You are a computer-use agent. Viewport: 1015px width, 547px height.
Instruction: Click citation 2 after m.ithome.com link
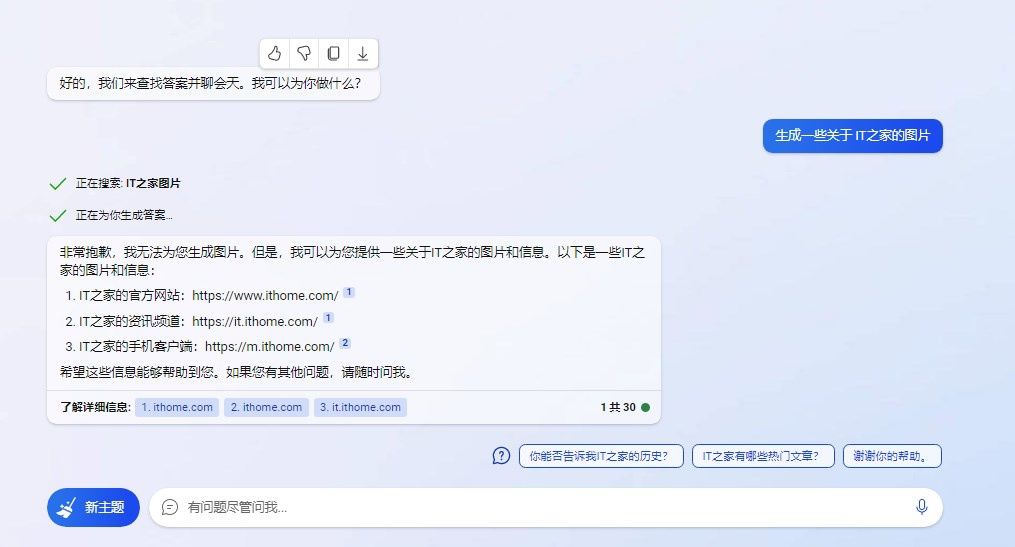(345, 343)
